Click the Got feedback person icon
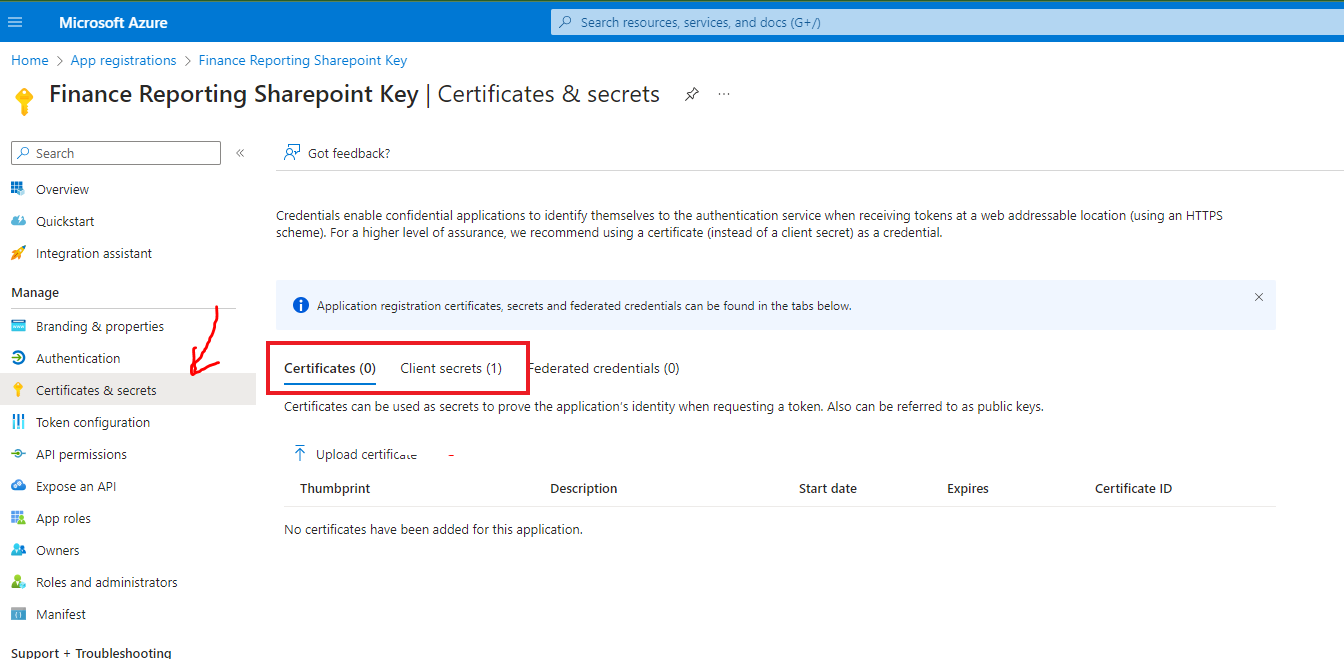 [292, 153]
